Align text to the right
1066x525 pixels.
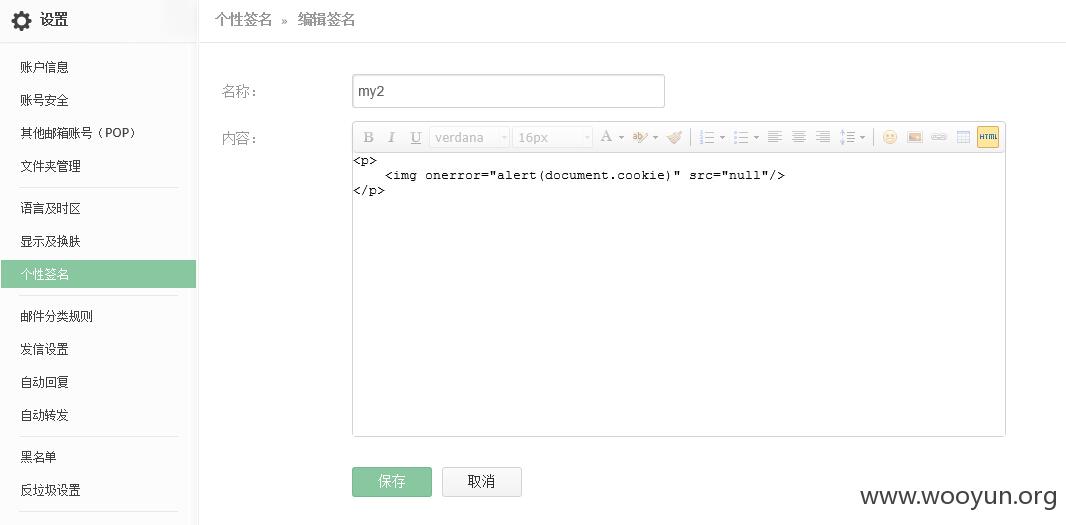coord(823,137)
